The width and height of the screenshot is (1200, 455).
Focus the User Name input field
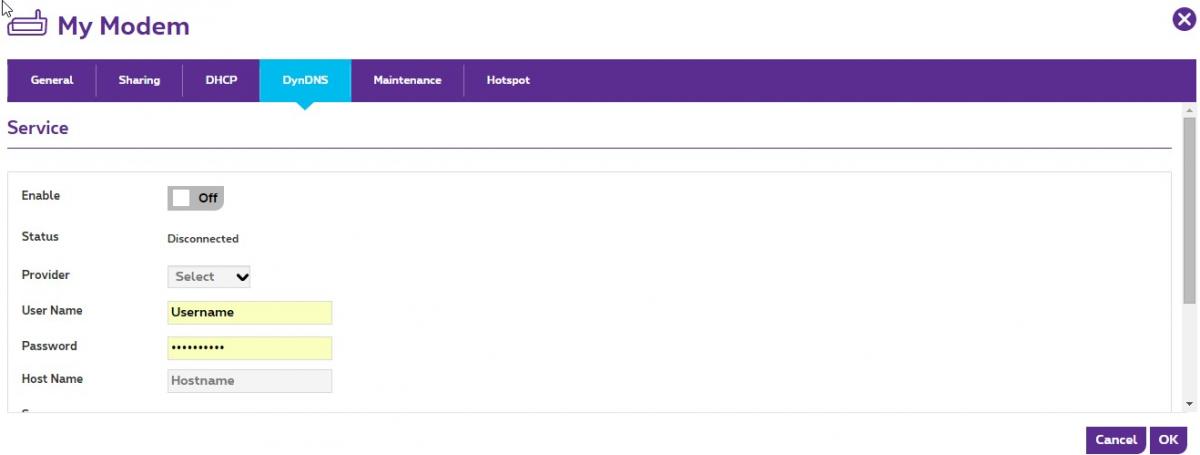[x=249, y=312]
